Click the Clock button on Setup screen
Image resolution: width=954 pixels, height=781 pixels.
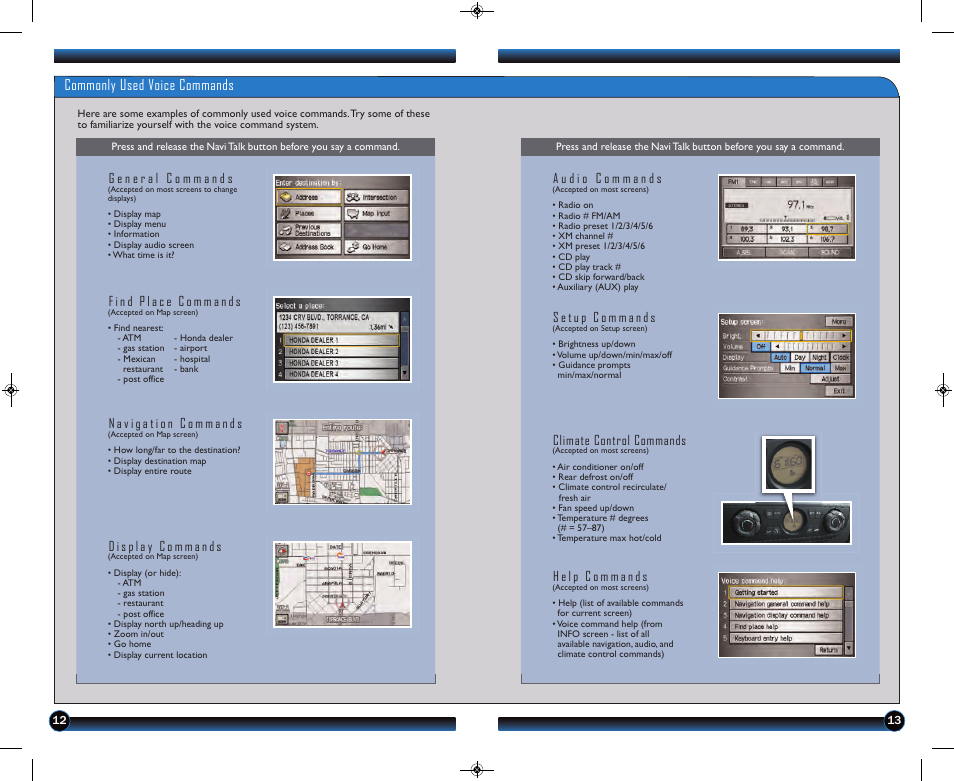click(841, 358)
